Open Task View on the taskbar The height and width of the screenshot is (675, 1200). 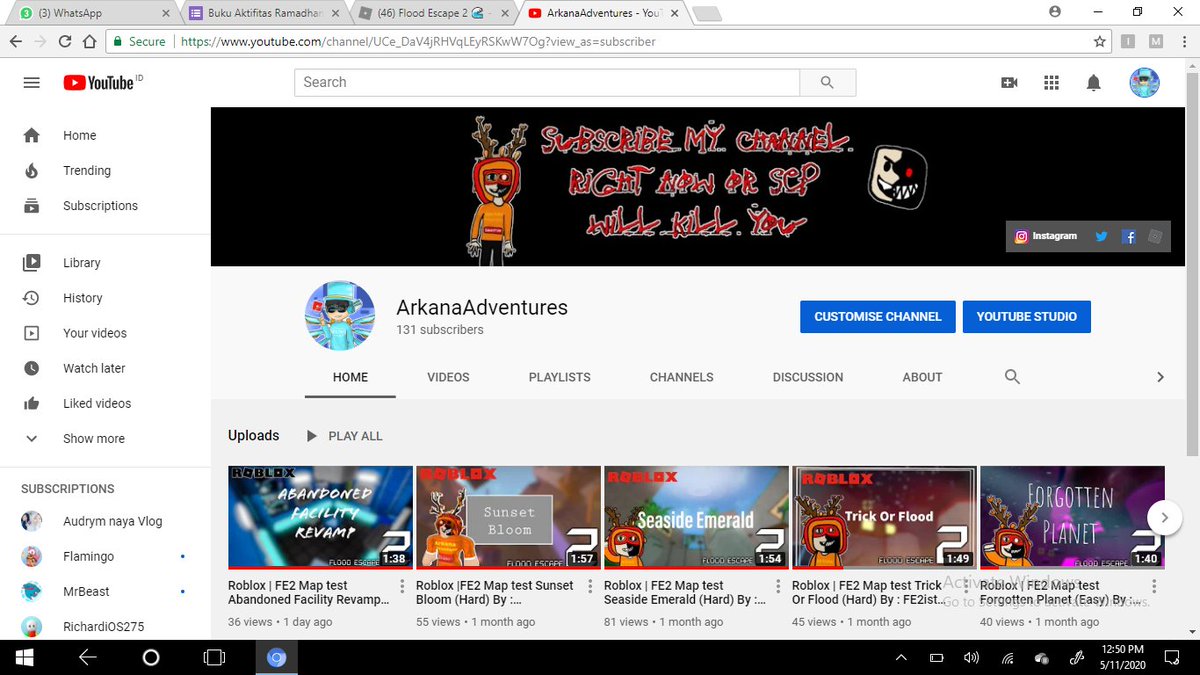(x=214, y=657)
